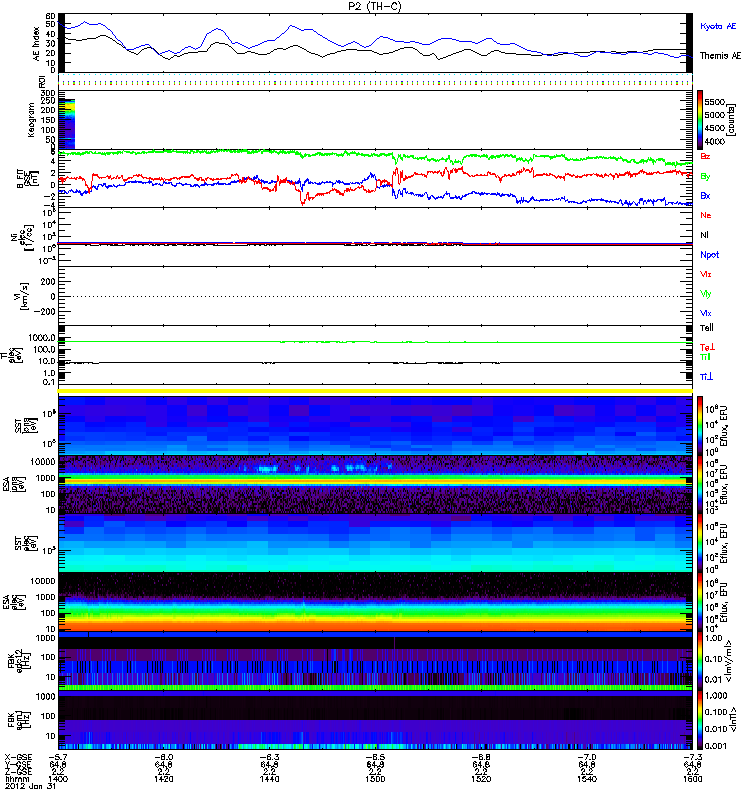Click the 'Keogram' axis label
Viewport: 750px width, 800px height.
(31, 120)
